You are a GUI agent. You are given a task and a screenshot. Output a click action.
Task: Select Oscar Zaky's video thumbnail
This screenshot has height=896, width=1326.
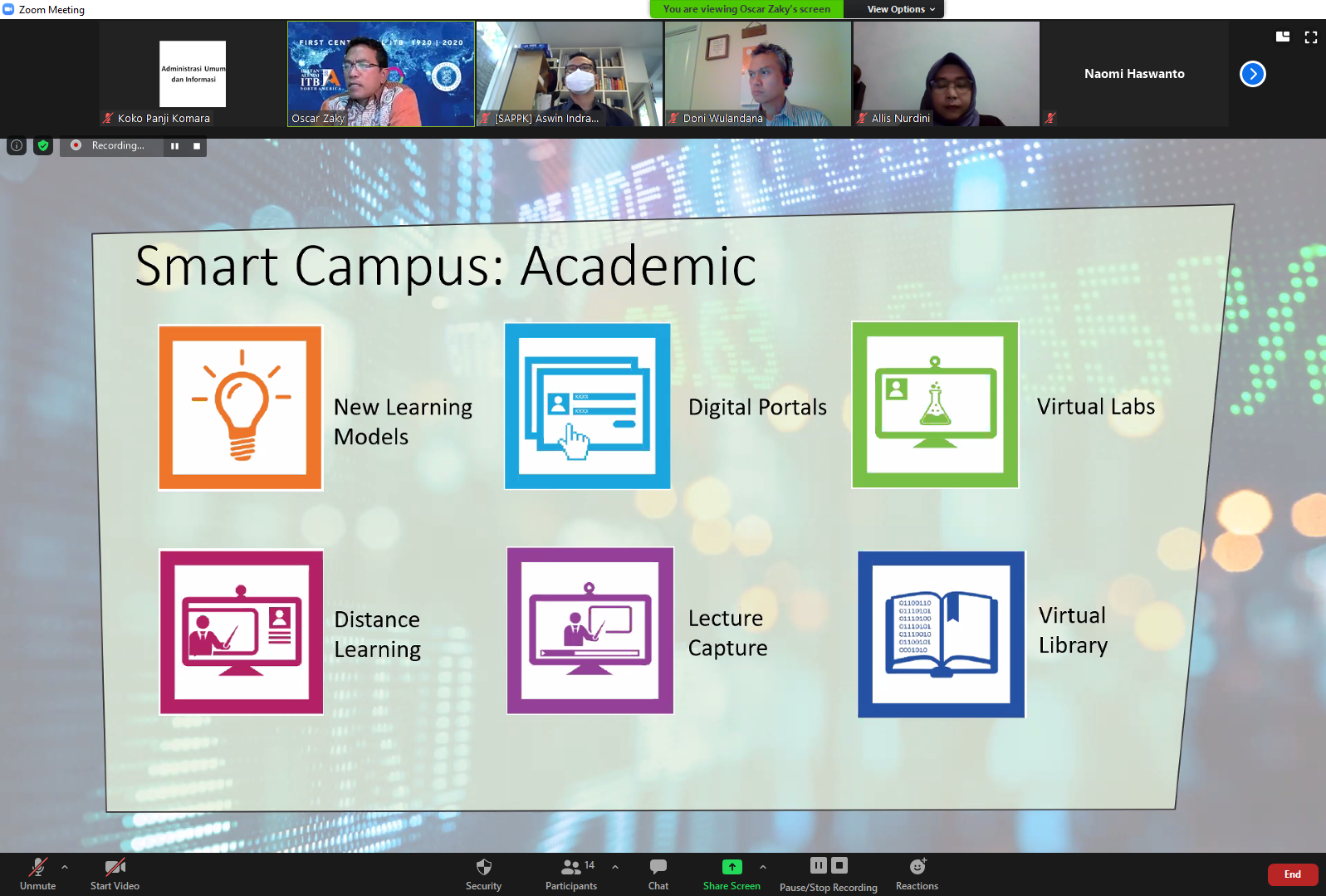coord(381,74)
